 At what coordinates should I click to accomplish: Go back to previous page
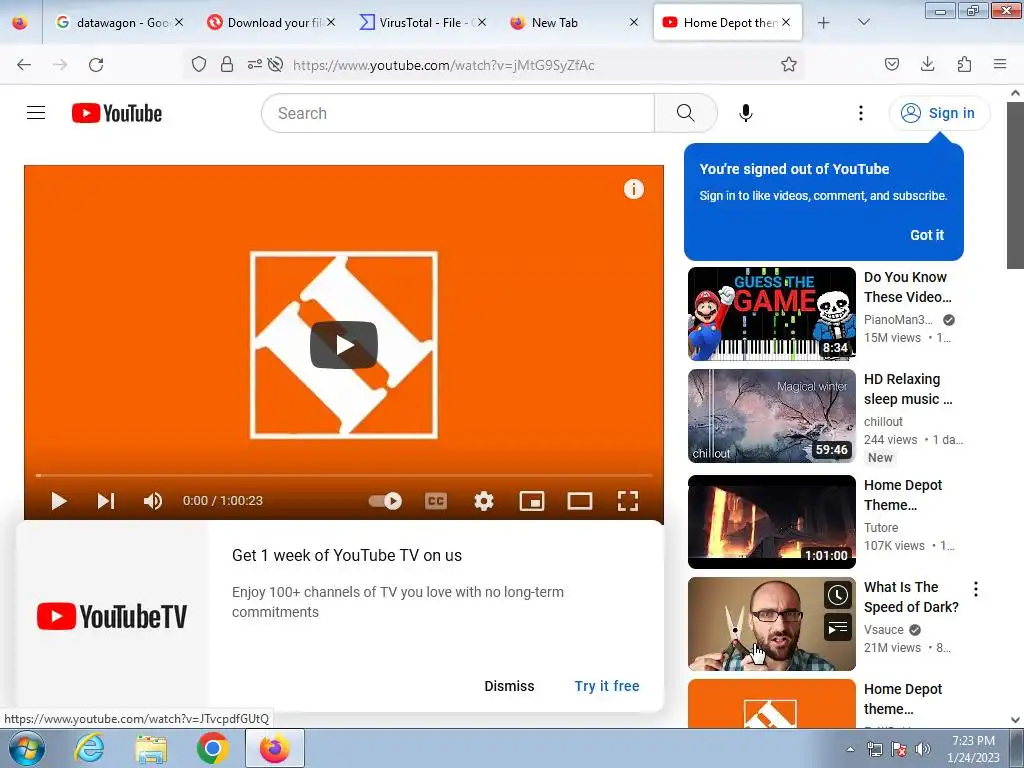click(x=24, y=65)
